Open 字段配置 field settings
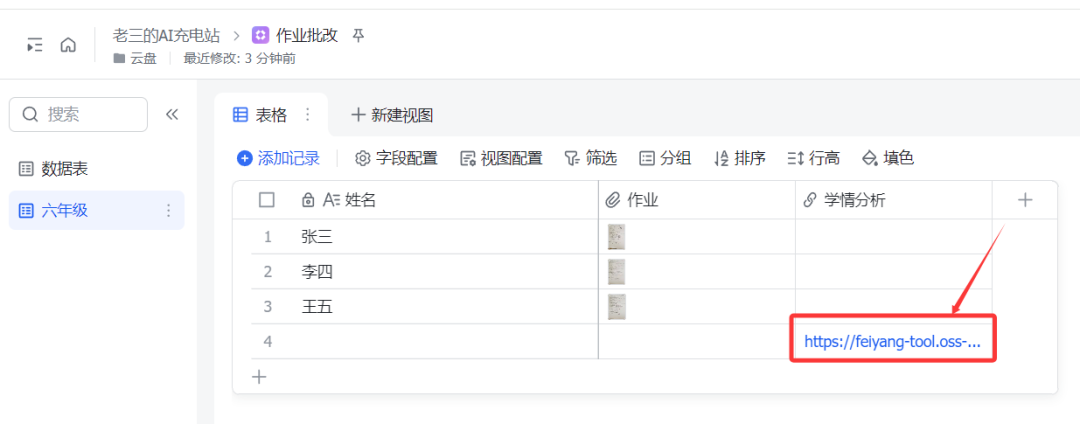 [x=397, y=158]
